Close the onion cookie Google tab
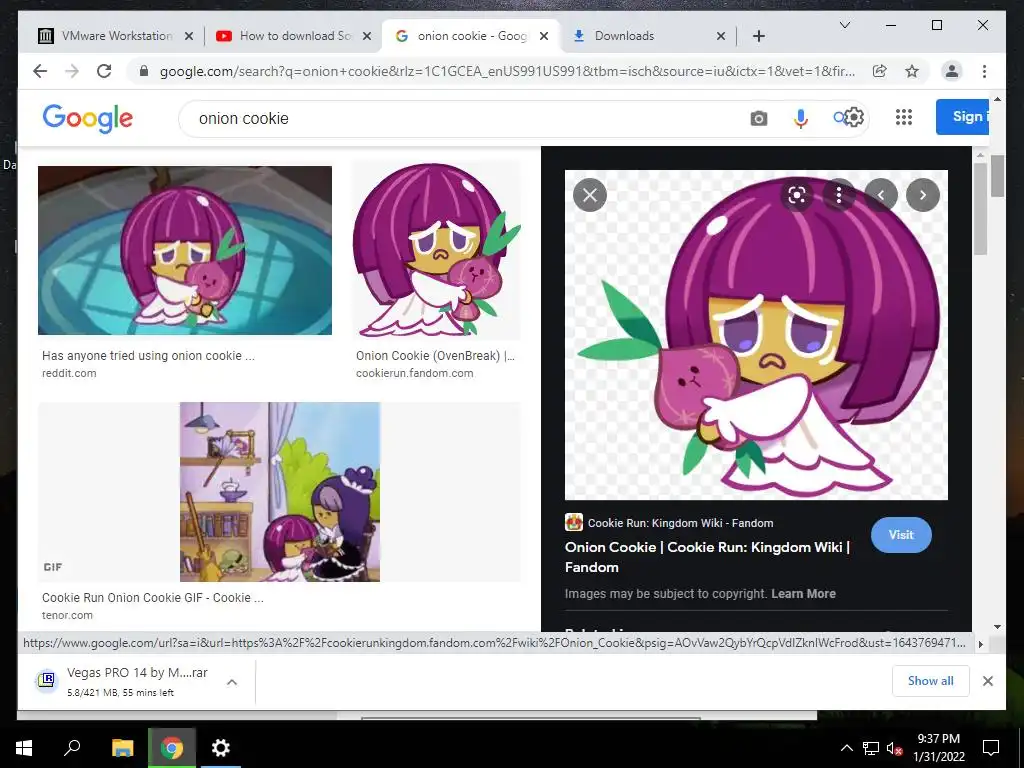The height and width of the screenshot is (768, 1024). 543,36
